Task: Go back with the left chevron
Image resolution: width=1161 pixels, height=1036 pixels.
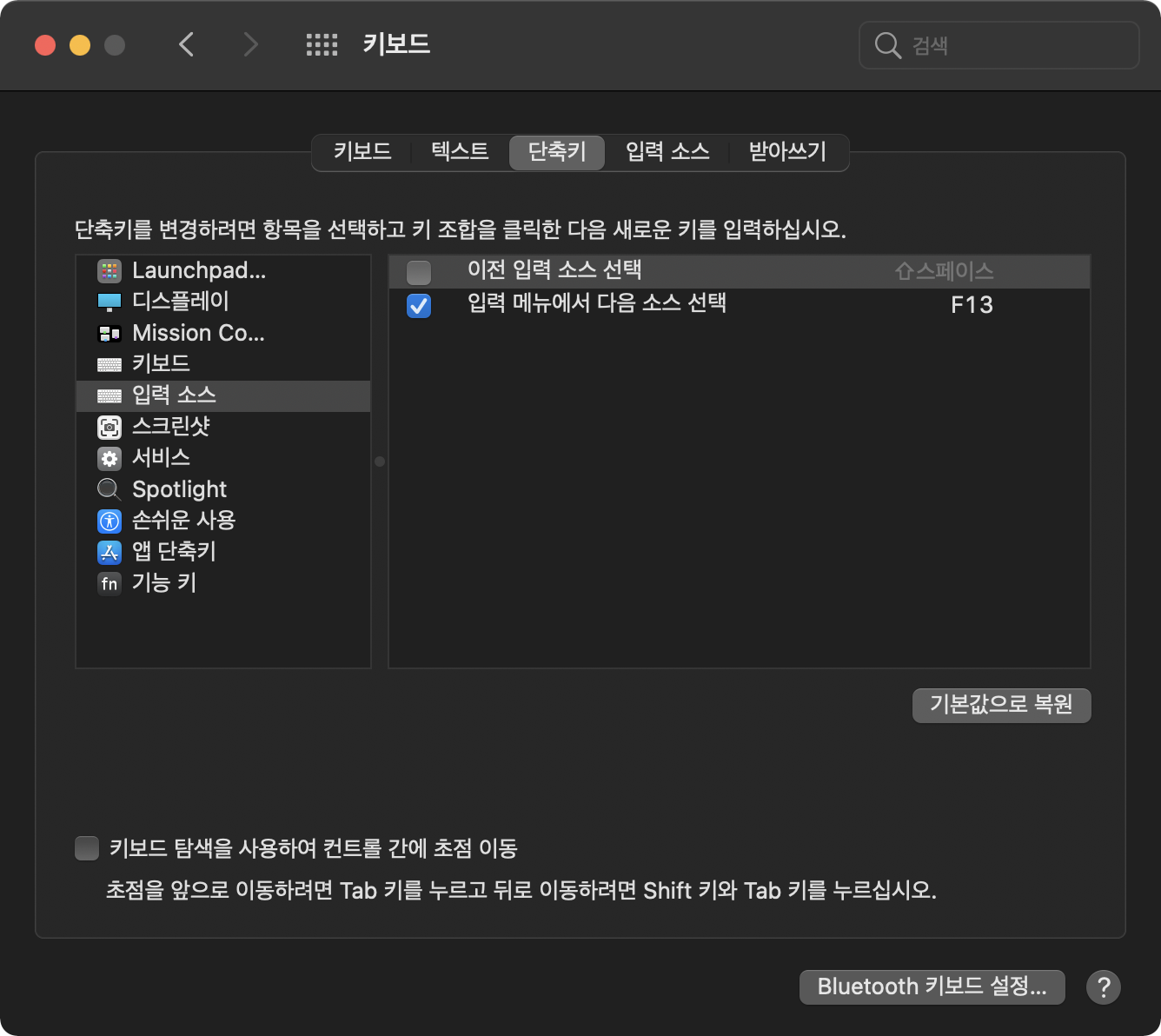Action: (x=186, y=44)
